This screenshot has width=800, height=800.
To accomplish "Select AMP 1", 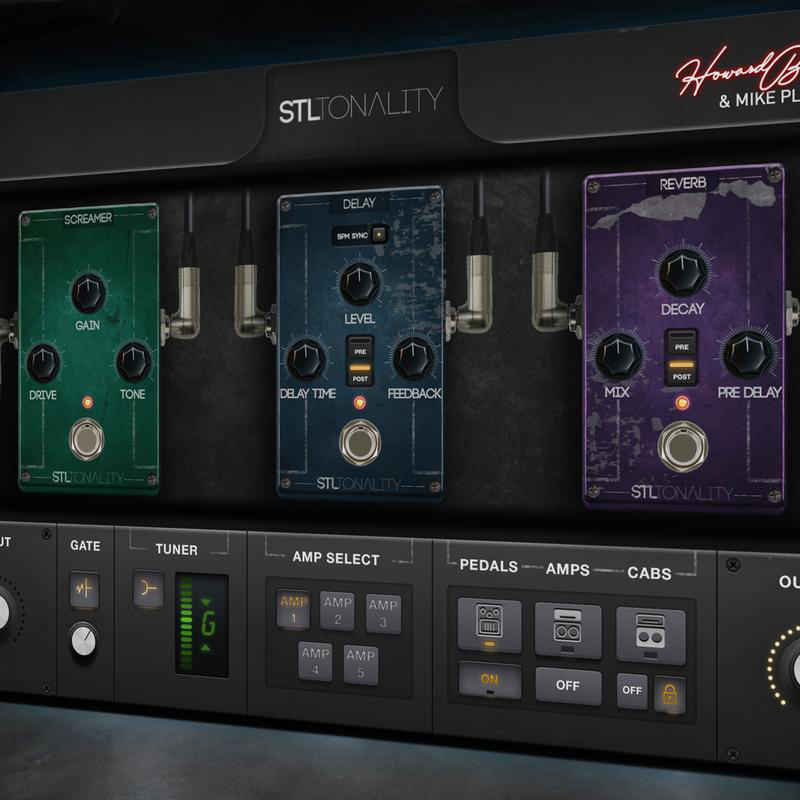I will pos(293,609).
